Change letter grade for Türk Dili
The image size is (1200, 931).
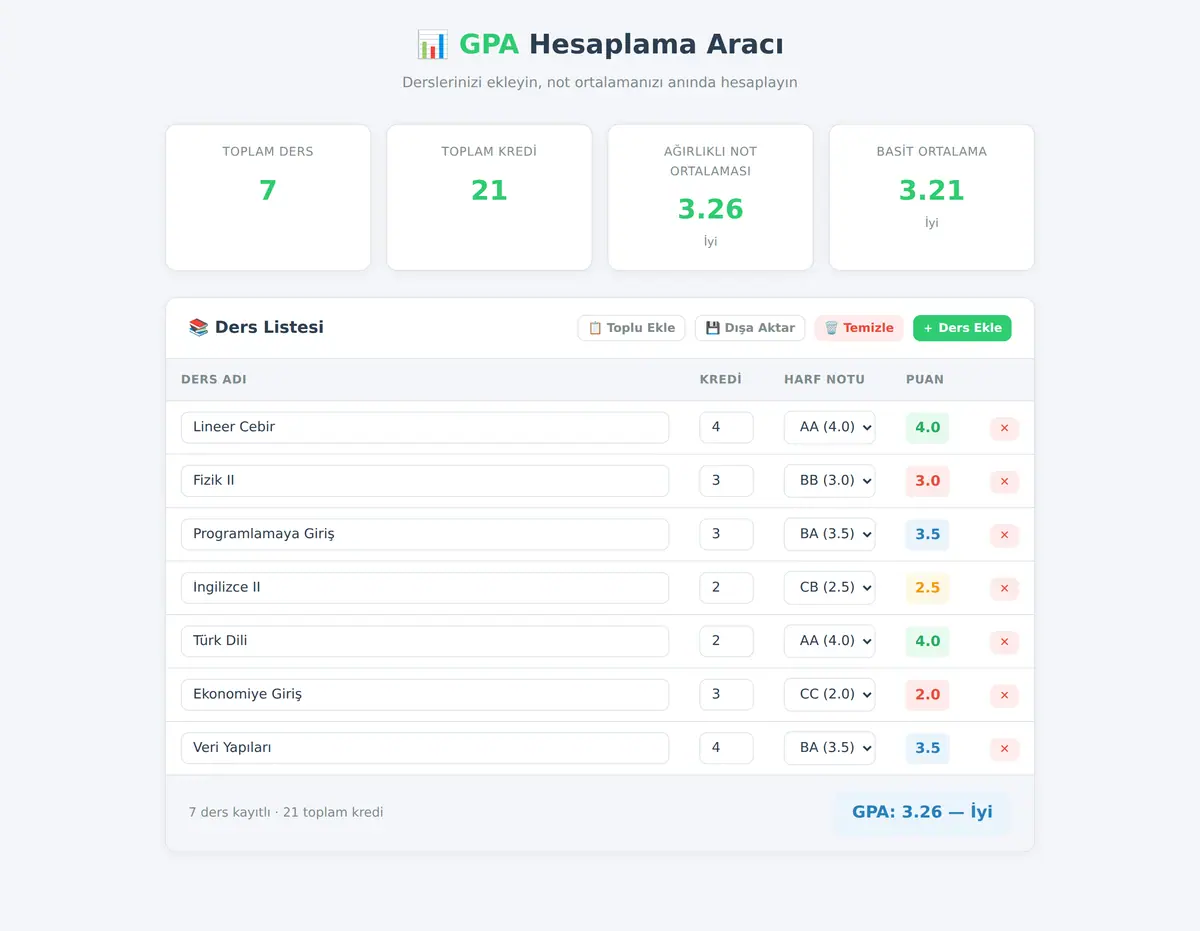point(829,641)
